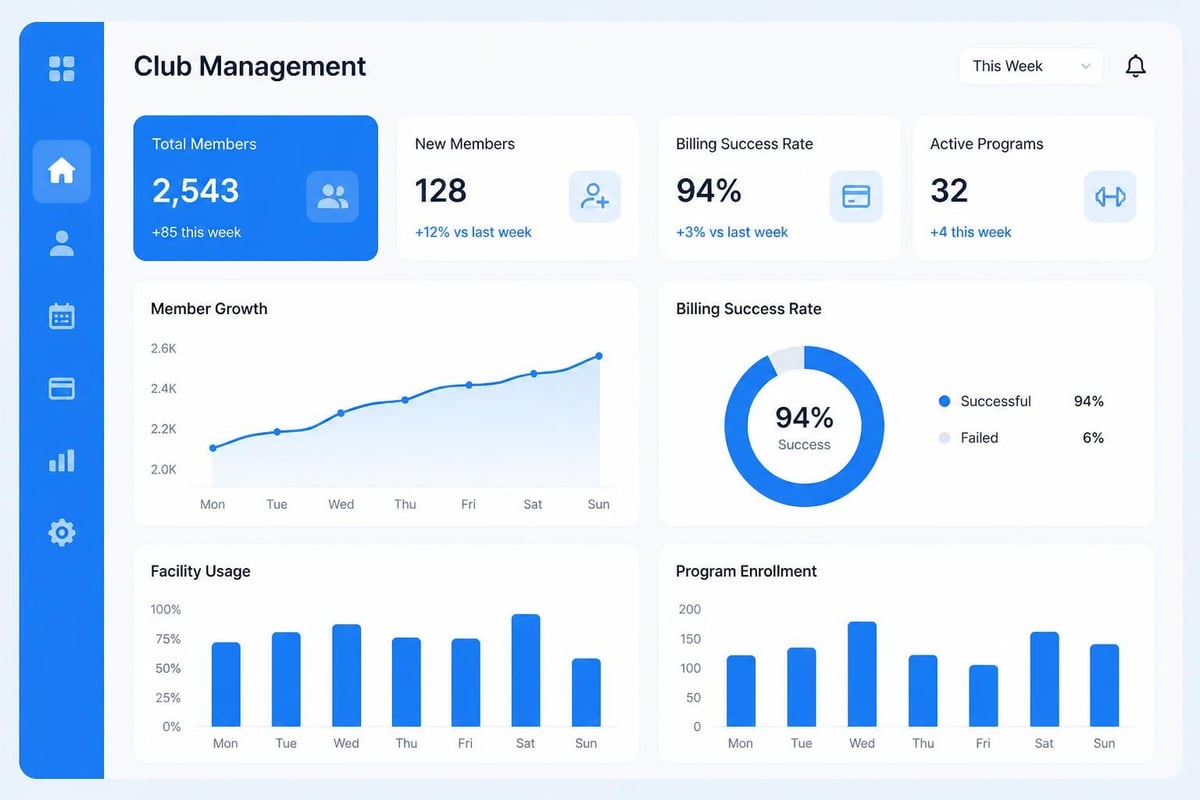Click the +85 this week text

(x=196, y=232)
